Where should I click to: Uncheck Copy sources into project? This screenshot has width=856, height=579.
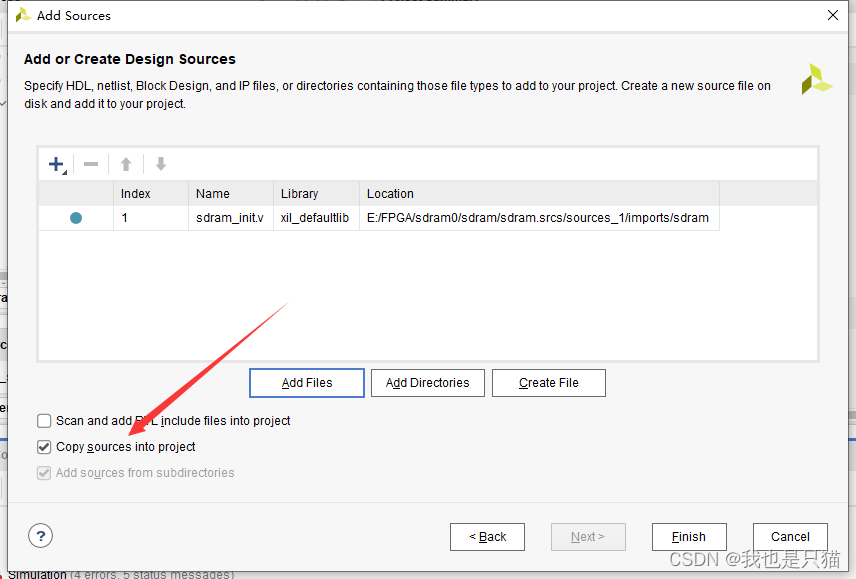44,447
